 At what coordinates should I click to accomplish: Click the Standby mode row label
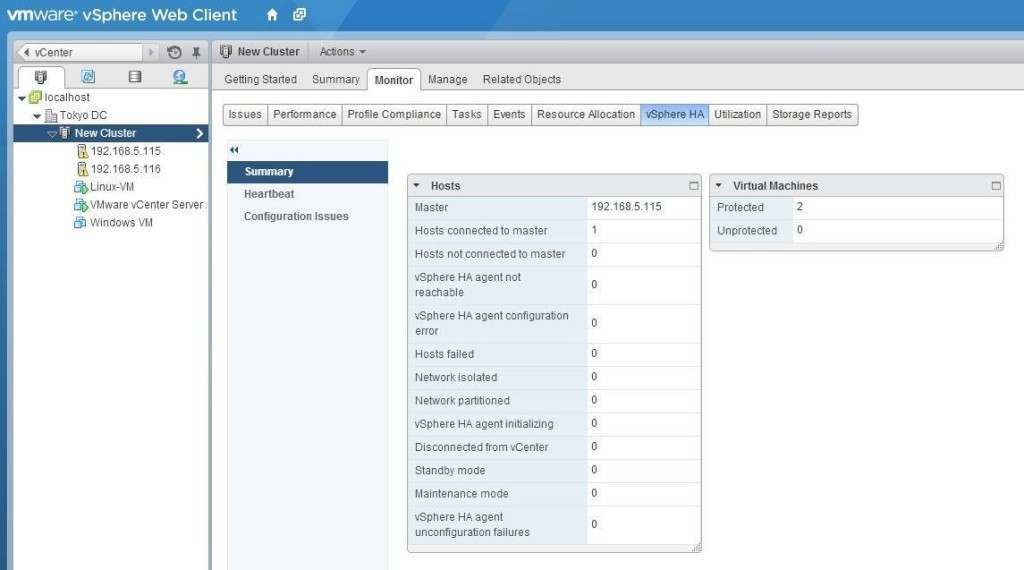[449, 470]
